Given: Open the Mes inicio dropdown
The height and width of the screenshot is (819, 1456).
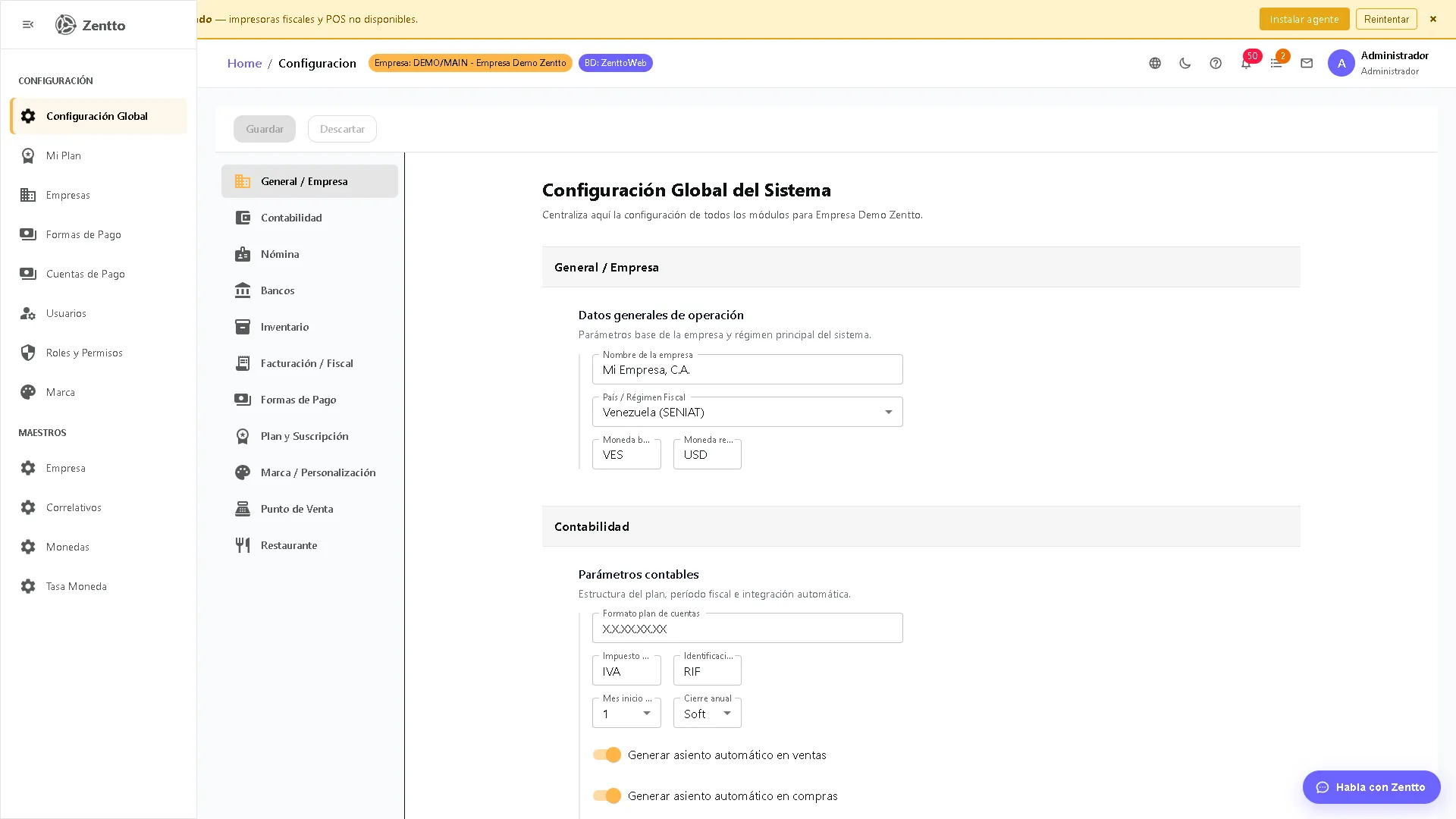Looking at the screenshot, I should coord(626,713).
